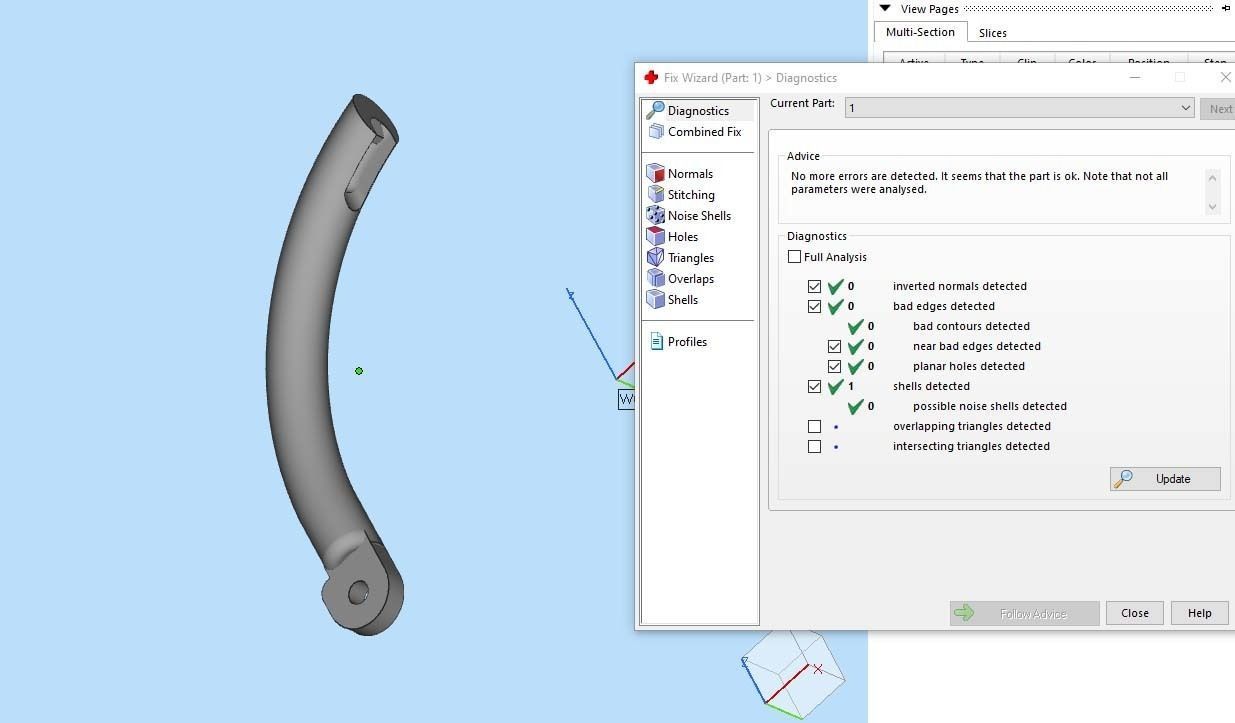The height and width of the screenshot is (723, 1235).
Task: Minimize the Fix Wizard window
Action: (1135, 77)
